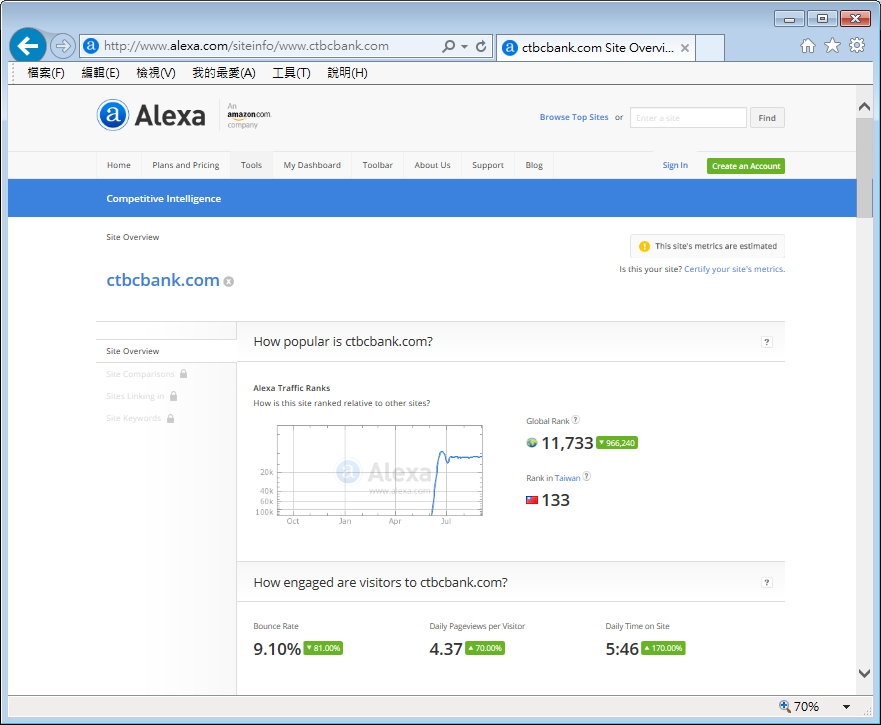Click the Competitive Intelligence heading link
The image size is (881, 725).
pos(164,198)
